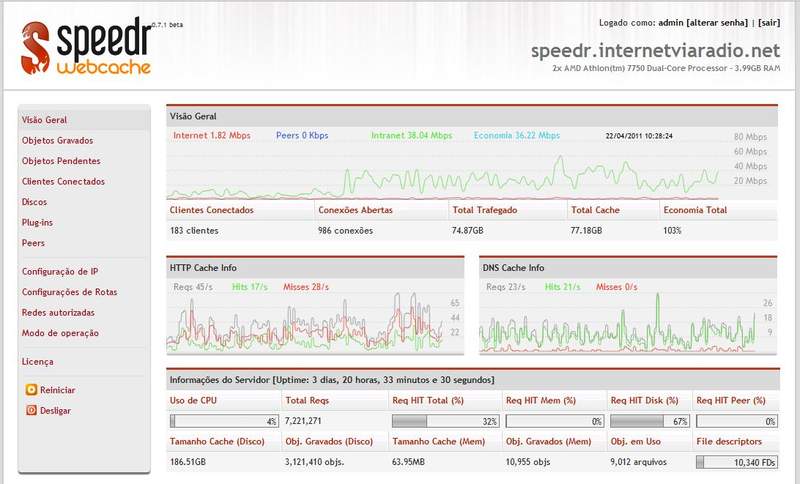Click the Desligar shutdown icon
This screenshot has width=800, height=484.
[31, 410]
